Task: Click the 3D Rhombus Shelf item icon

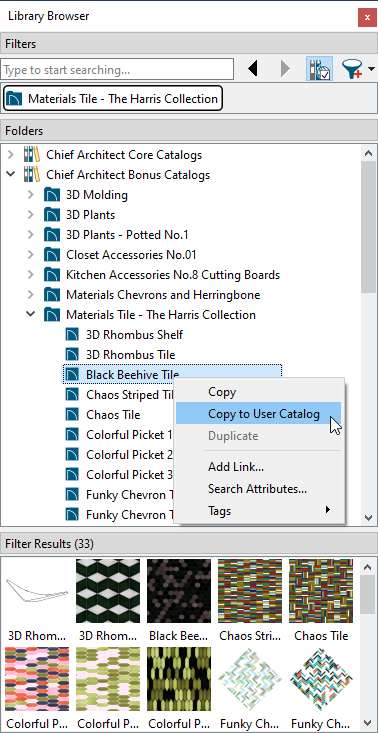Action: pyautogui.click(x=72, y=335)
